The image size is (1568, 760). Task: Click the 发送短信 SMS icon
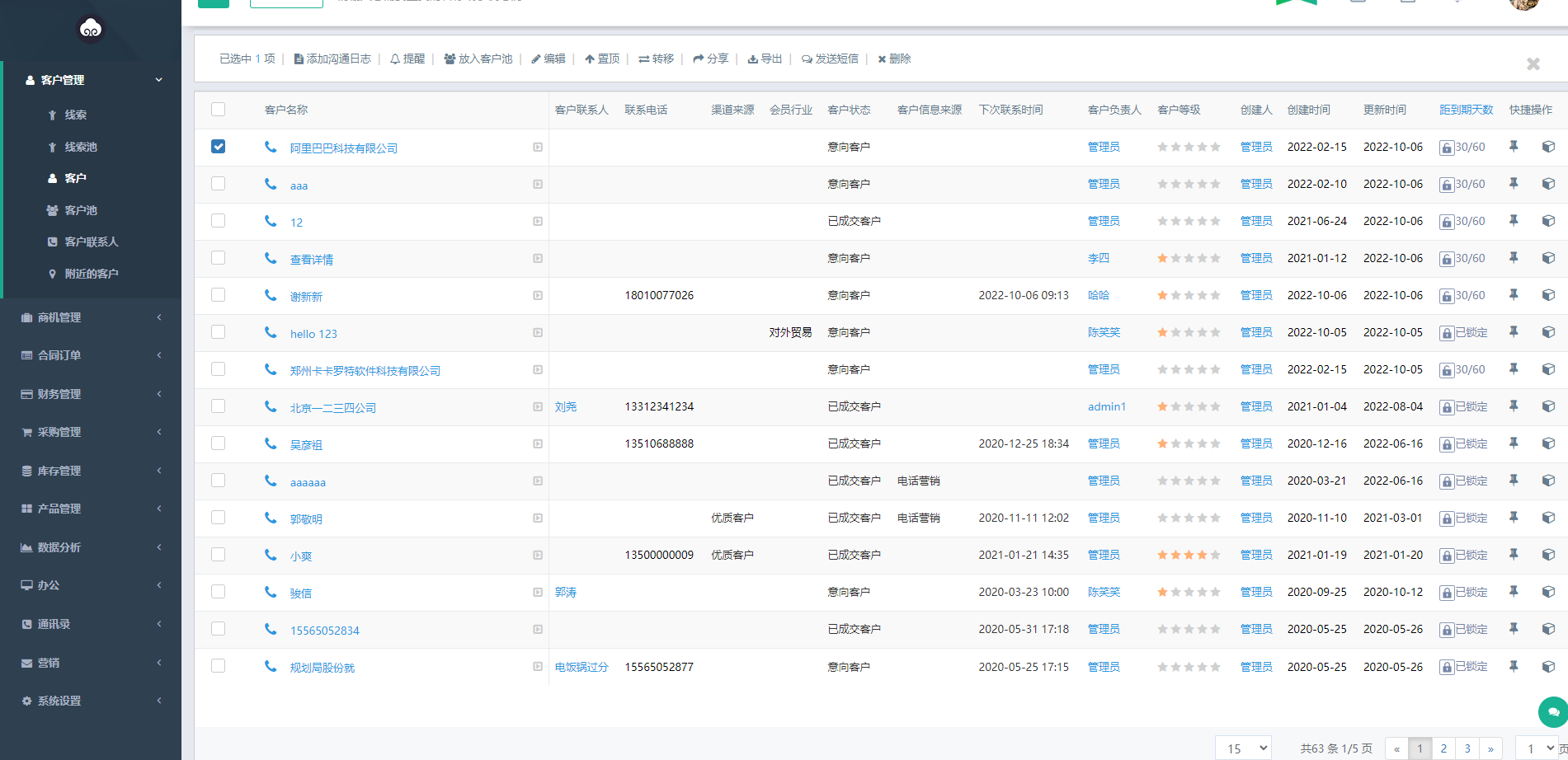806,59
